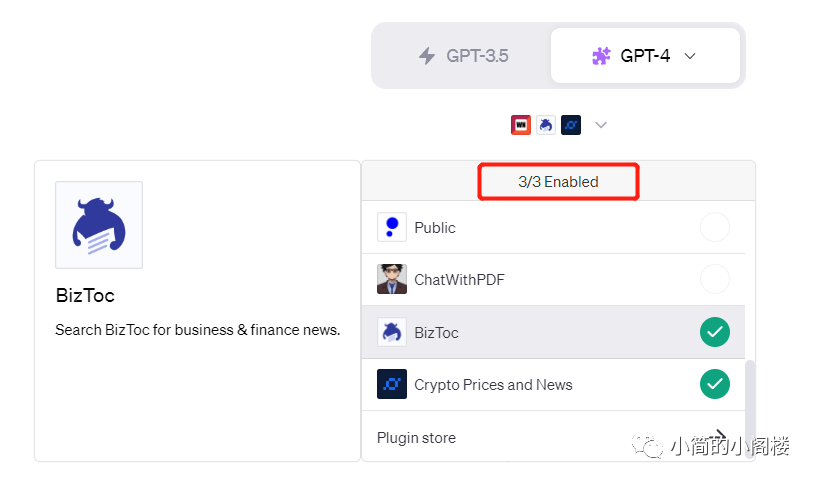Click the BizToc icon in the plugin list
The width and height of the screenshot is (816, 482).
[392, 332]
